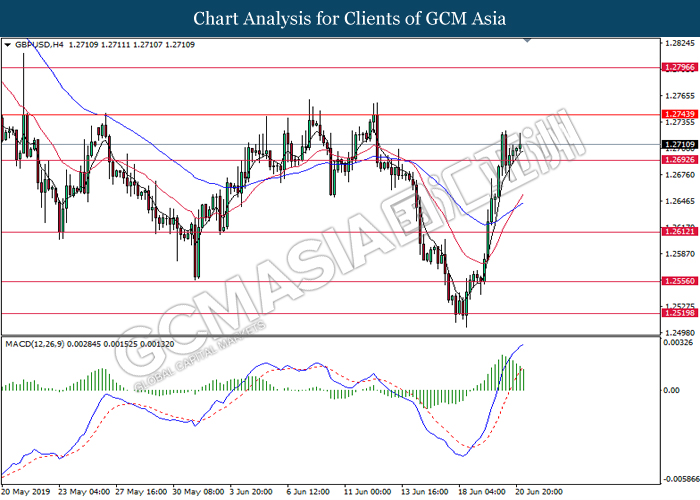Click the triangle arrow beside GBPUSD.H4
The image size is (700, 500).
(8, 46)
